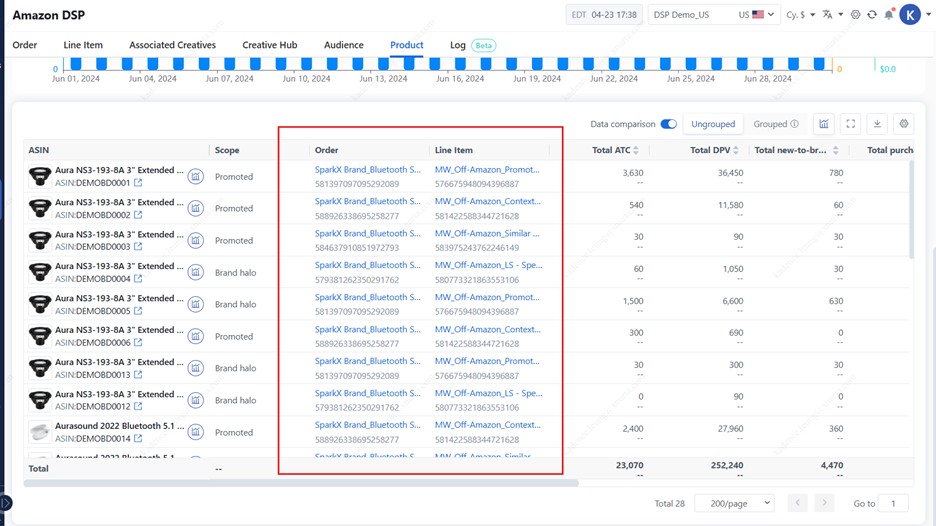
Task: Go to previous page arrow
Action: (798, 503)
